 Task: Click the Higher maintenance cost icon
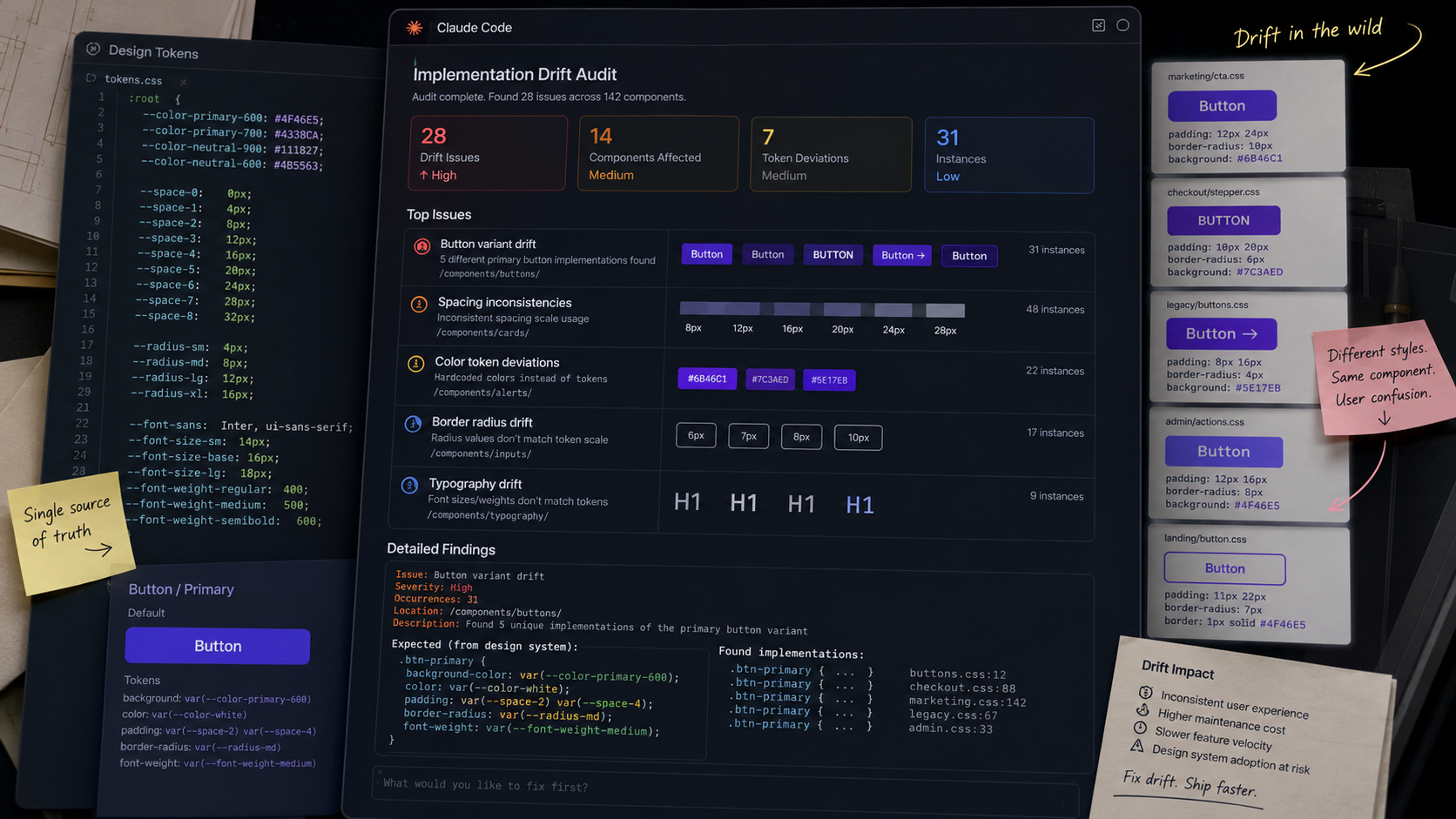pyautogui.click(x=1143, y=709)
